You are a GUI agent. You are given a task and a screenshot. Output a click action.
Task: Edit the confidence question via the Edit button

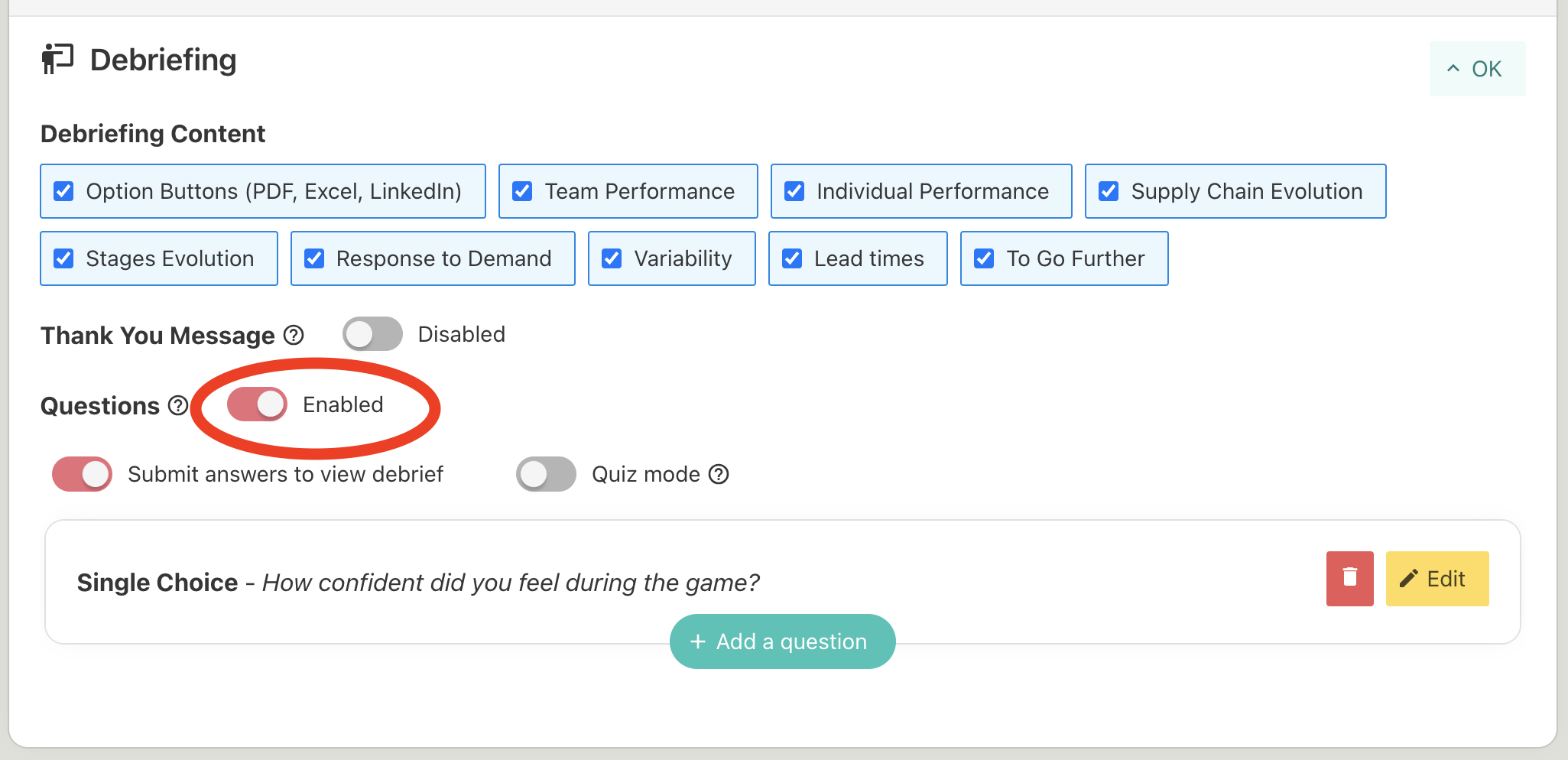pyautogui.click(x=1437, y=579)
